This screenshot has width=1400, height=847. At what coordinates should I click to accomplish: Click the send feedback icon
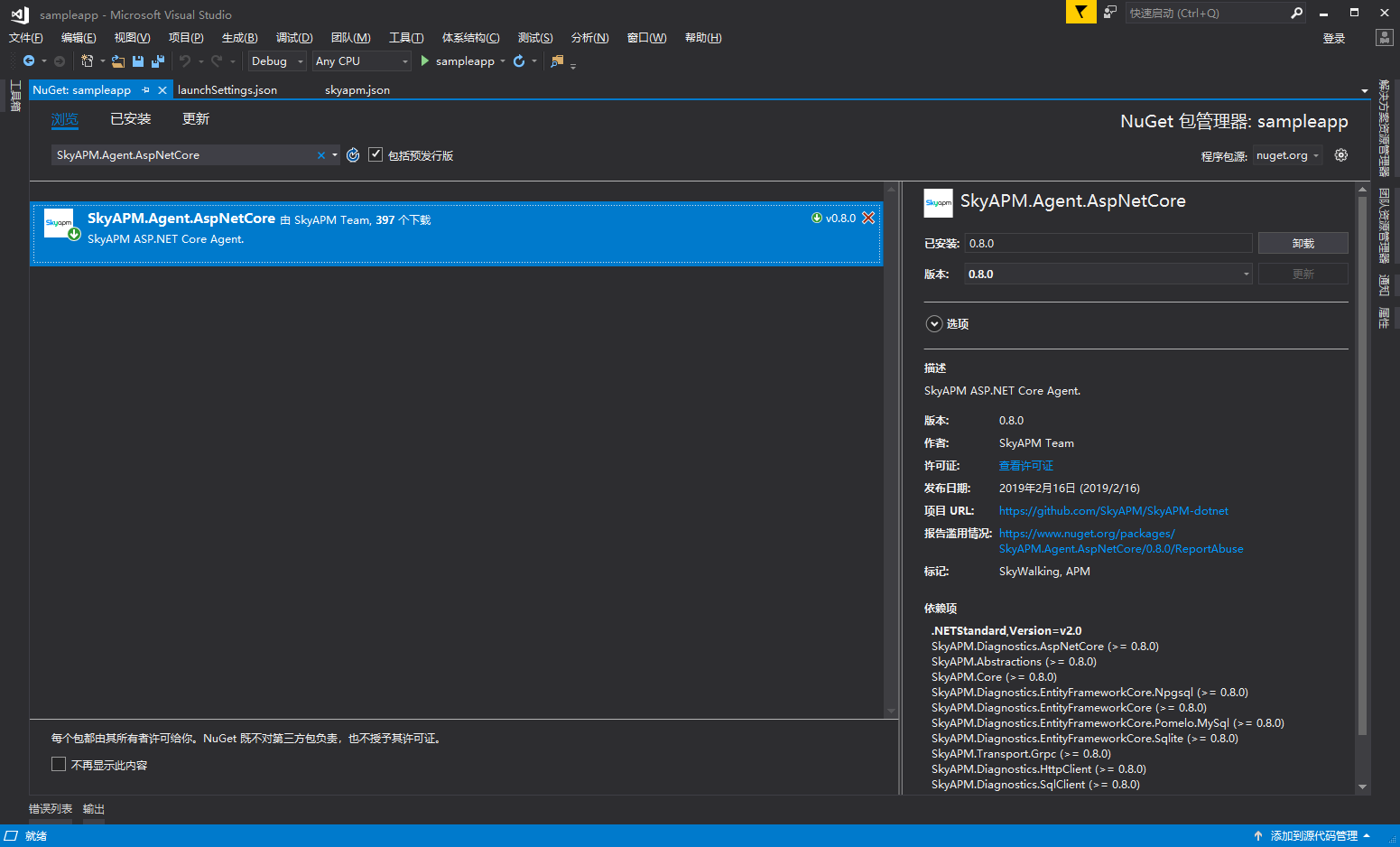click(1110, 12)
